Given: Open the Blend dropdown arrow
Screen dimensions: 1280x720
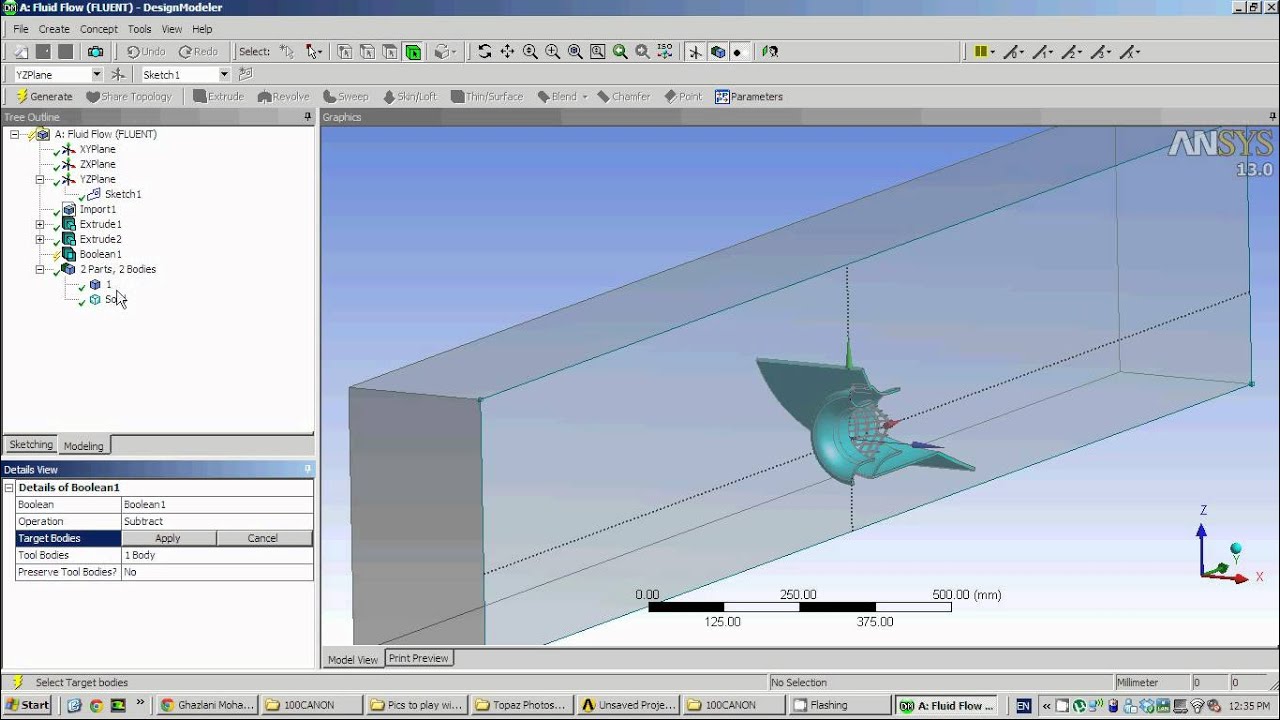Looking at the screenshot, I should (585, 97).
